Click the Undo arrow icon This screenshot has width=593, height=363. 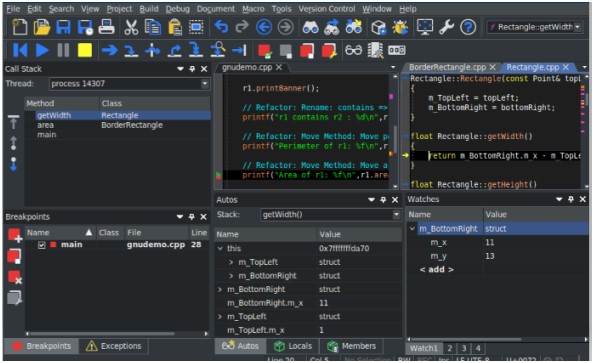(221, 27)
